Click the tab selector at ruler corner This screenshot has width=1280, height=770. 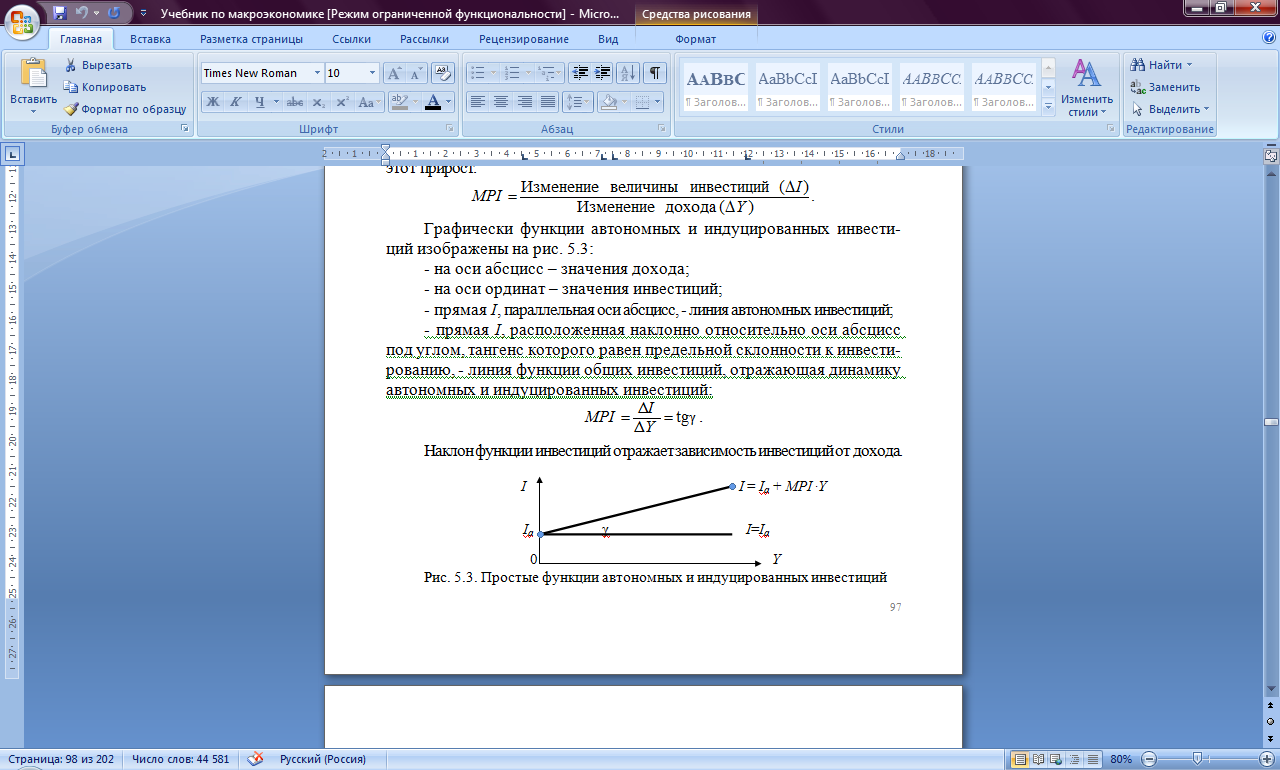[12, 154]
